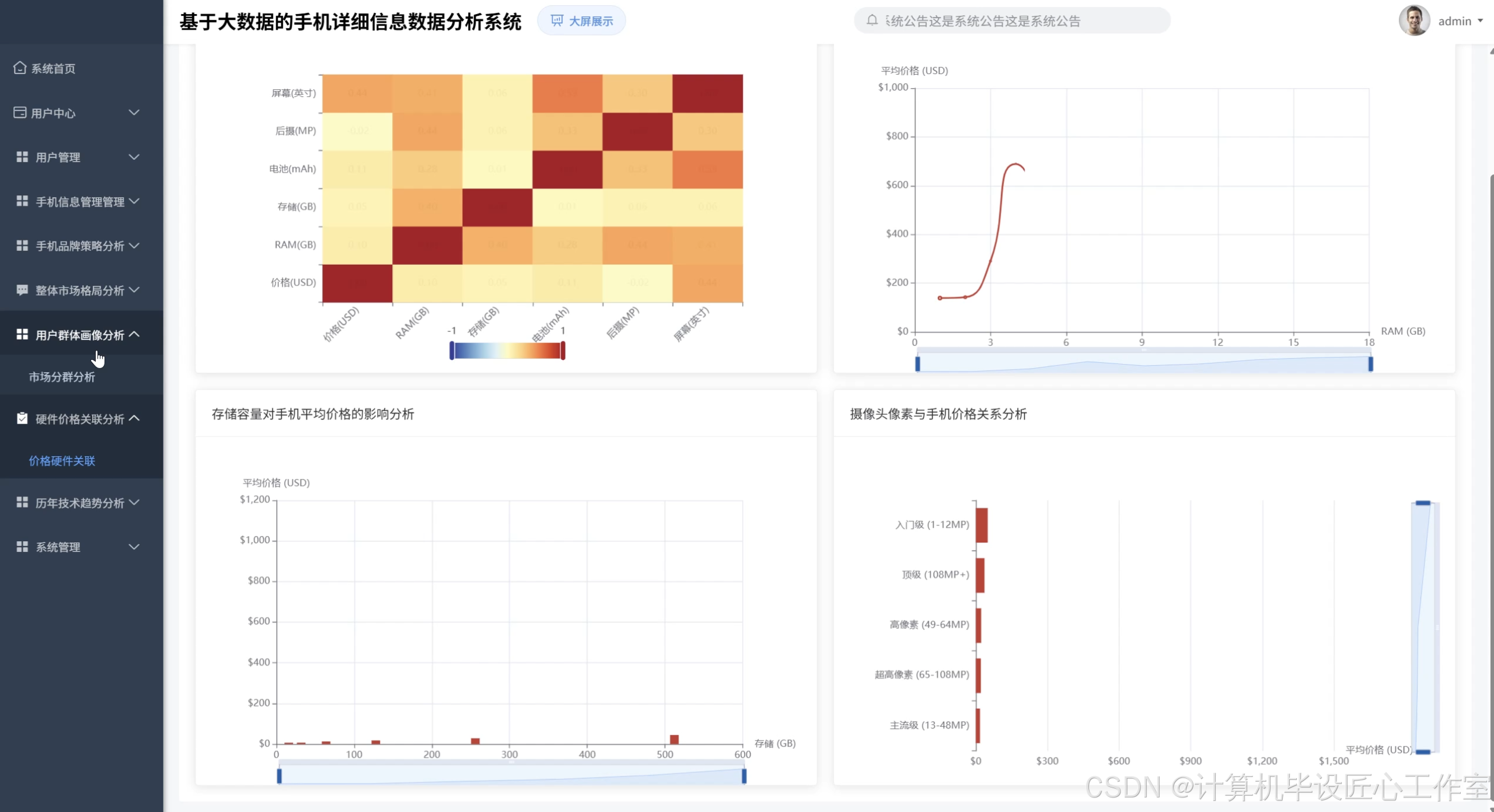Click the 手机品牌策略分析 grid icon
The height and width of the screenshot is (812, 1494).
(22, 246)
